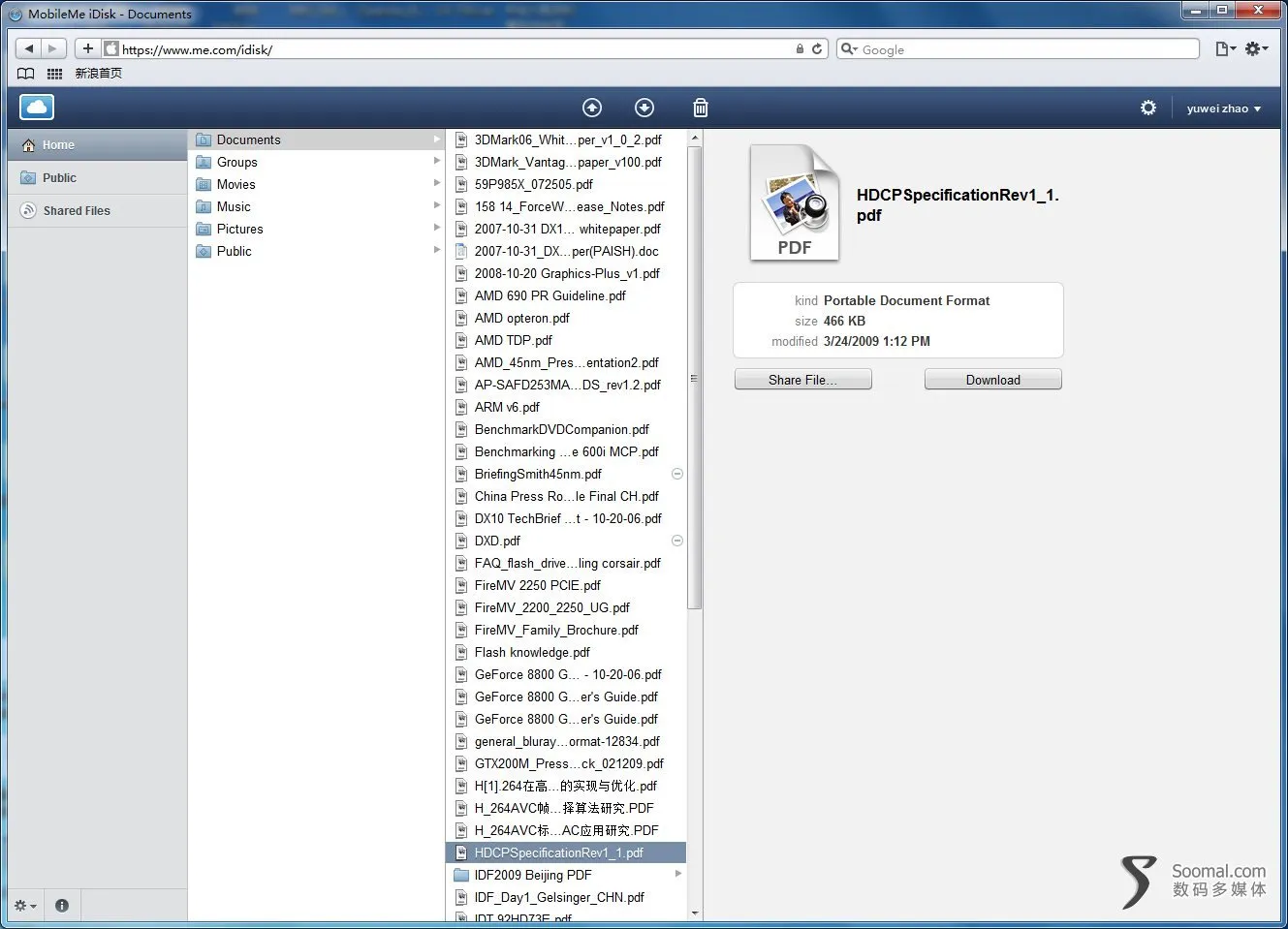Image resolution: width=1288 pixels, height=929 pixels.
Task: Open the yuwei zhao account menu
Action: [1224, 108]
